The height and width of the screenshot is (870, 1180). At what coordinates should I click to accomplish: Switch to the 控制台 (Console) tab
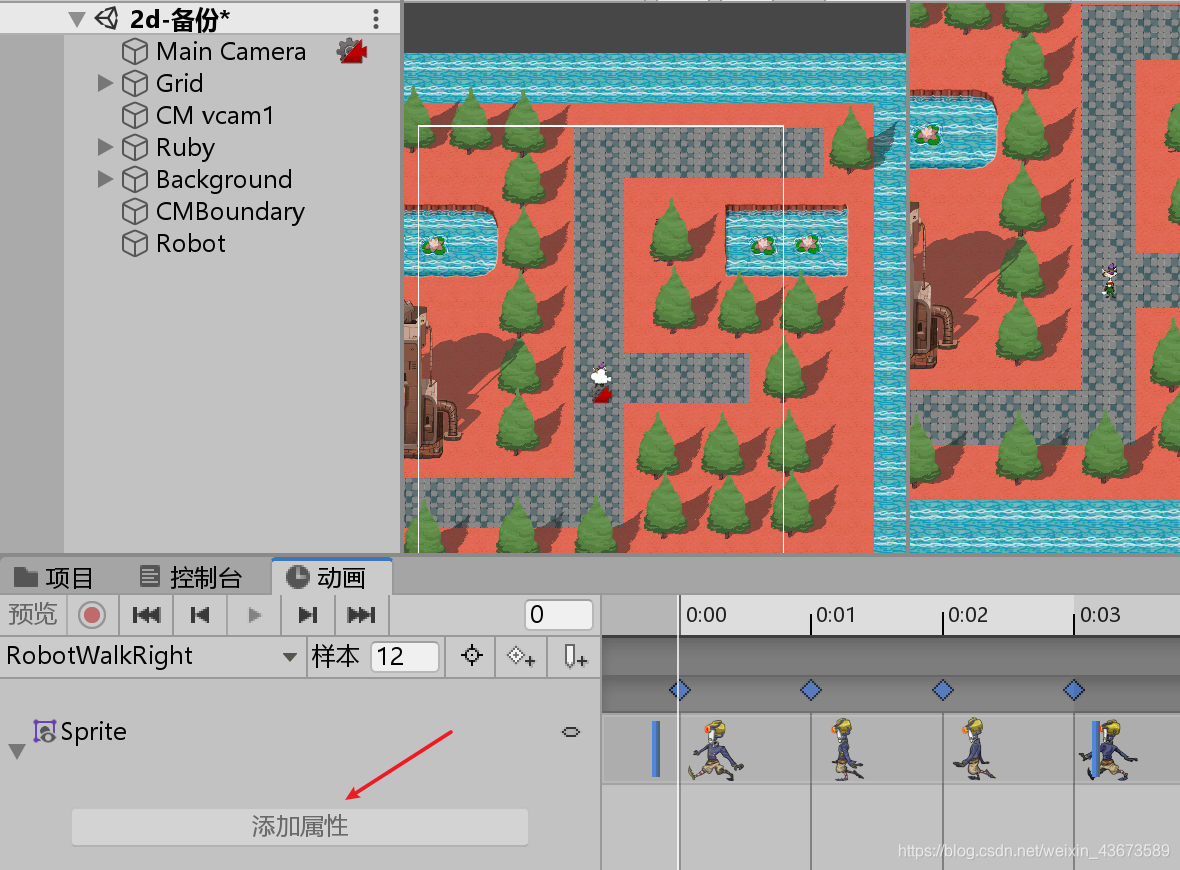click(x=191, y=577)
